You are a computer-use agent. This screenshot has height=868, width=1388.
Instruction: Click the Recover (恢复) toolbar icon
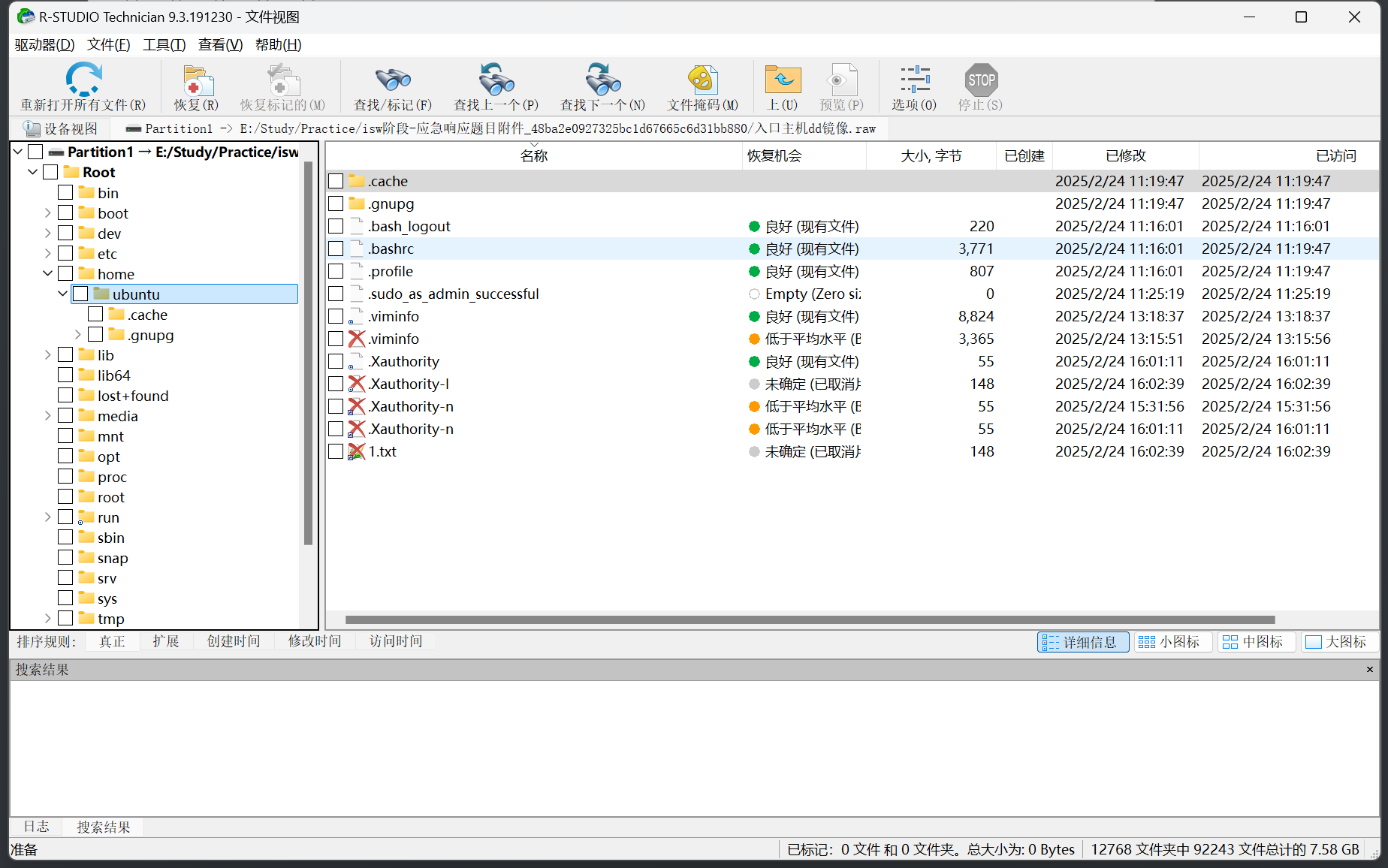(198, 80)
